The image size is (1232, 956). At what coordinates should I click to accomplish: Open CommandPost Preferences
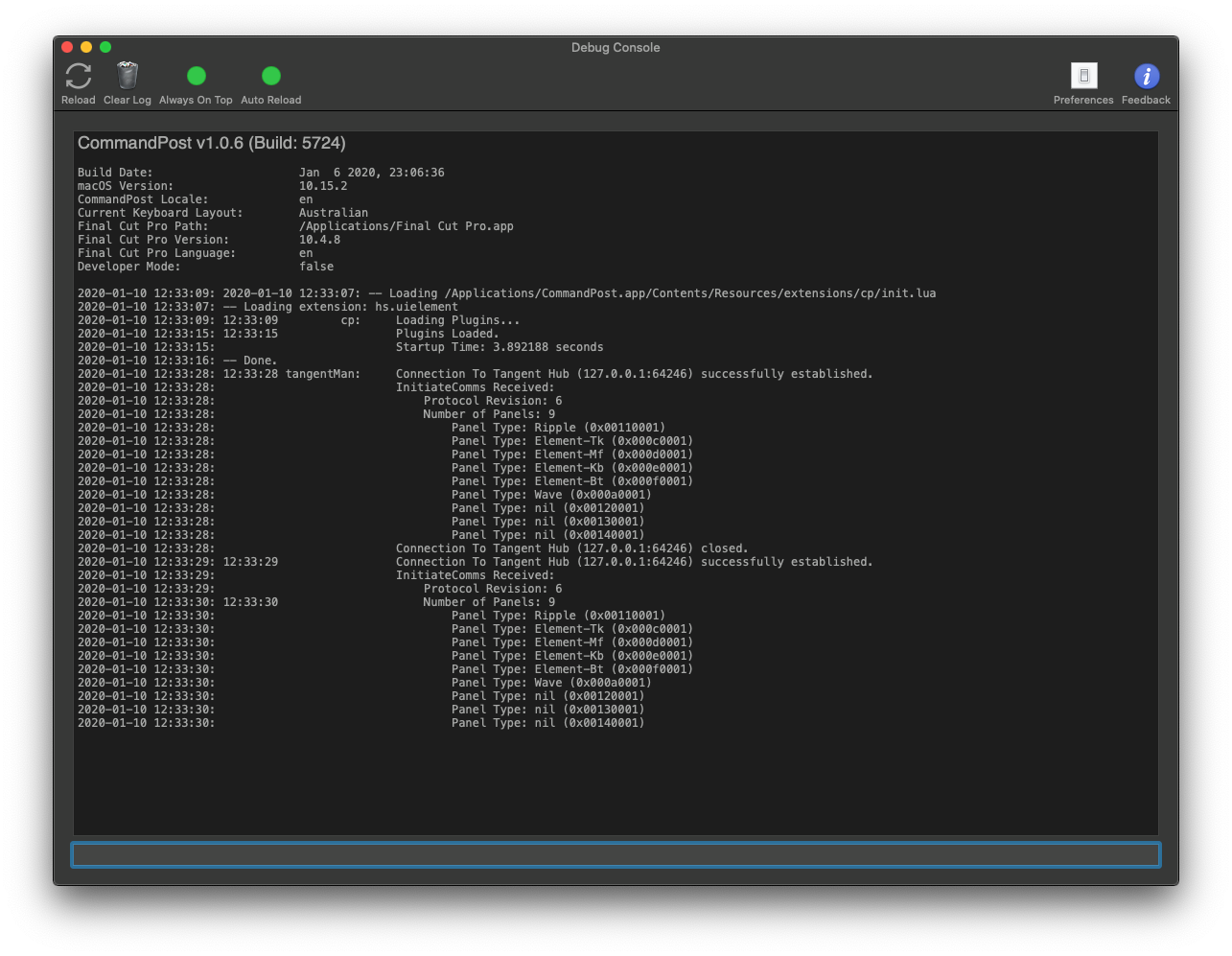tap(1082, 76)
